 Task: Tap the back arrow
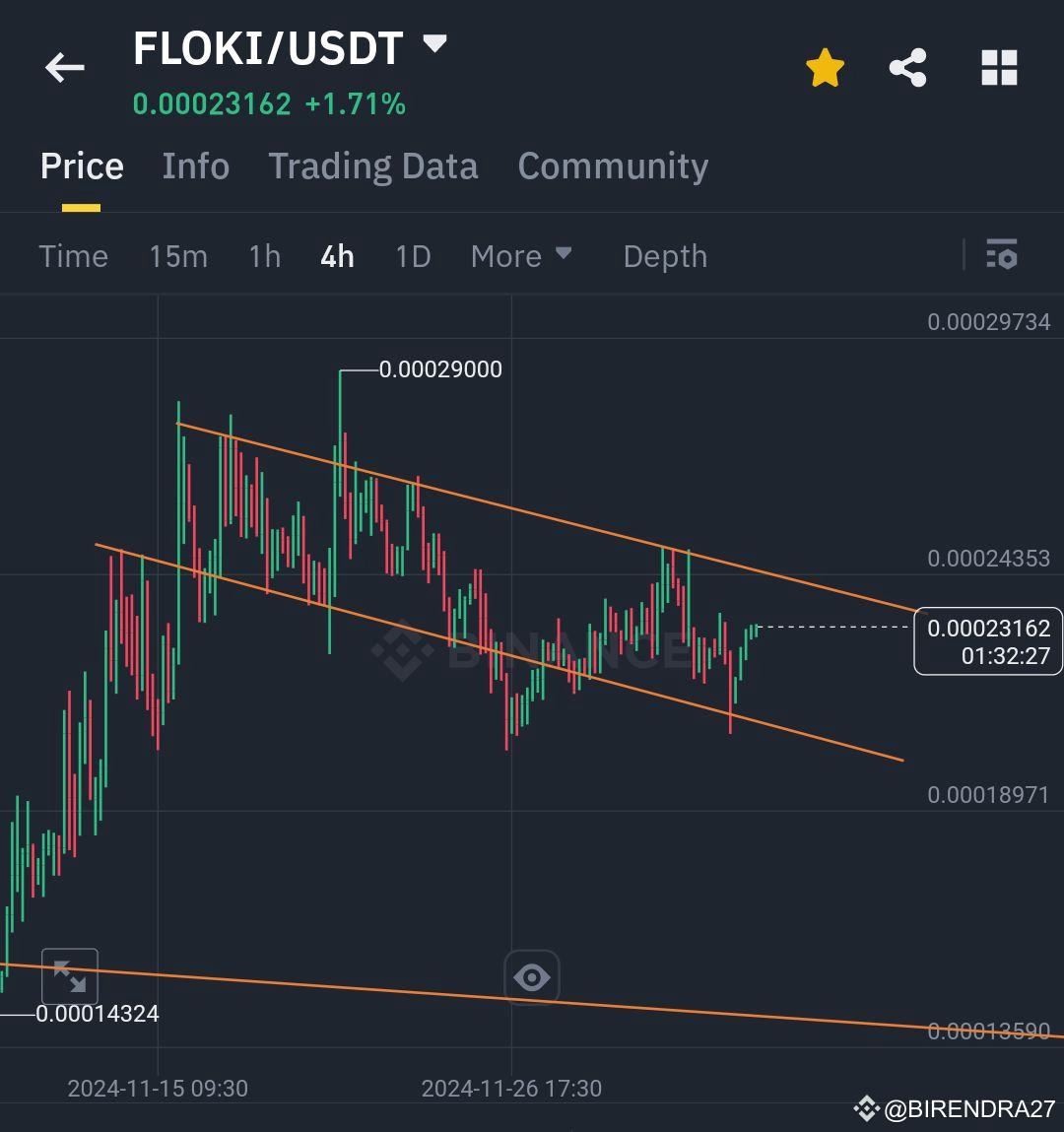(x=63, y=67)
